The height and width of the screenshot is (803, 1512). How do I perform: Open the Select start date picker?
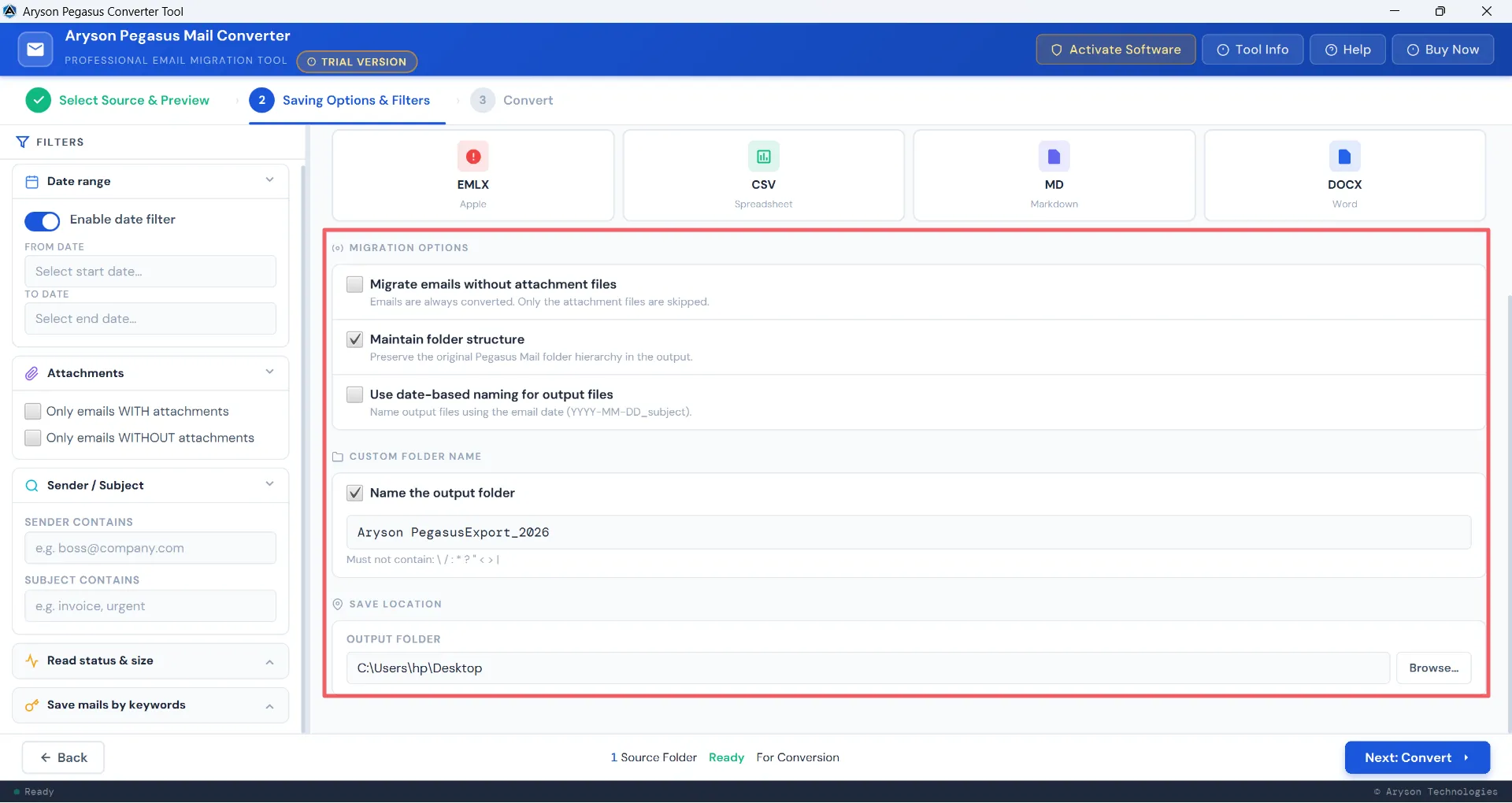(x=150, y=272)
